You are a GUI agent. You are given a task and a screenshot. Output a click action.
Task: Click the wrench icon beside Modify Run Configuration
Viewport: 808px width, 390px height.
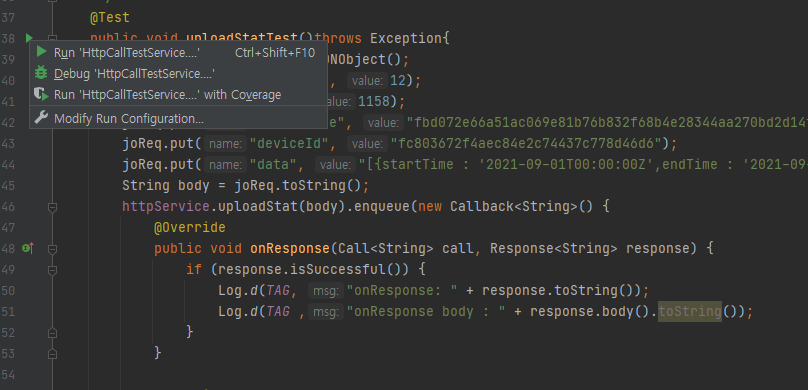(x=41, y=118)
